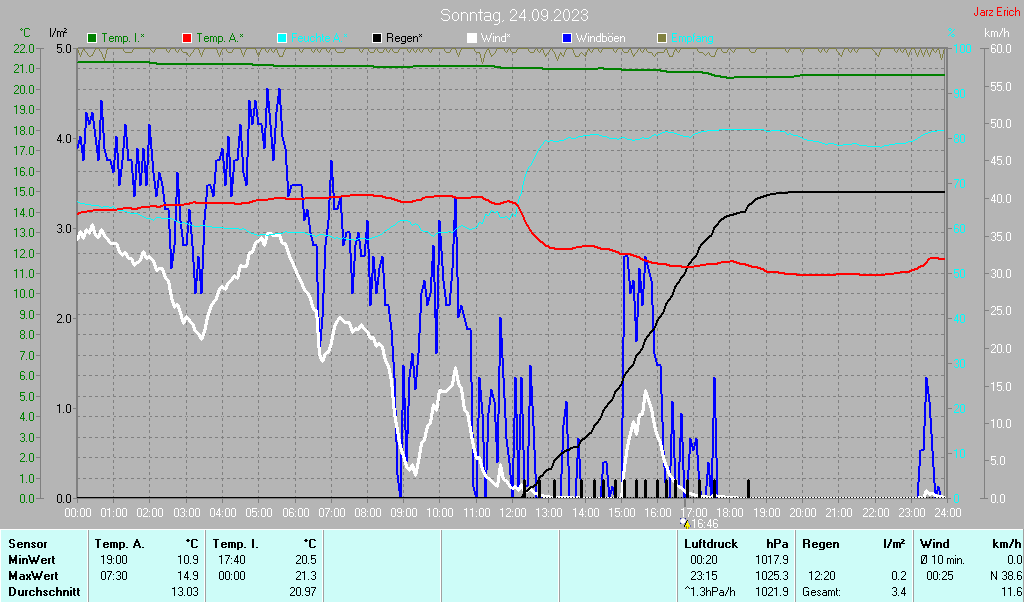1024x602 pixels.
Task: Click the chart title Sonntag, 24.09.2023
Action: (514, 15)
